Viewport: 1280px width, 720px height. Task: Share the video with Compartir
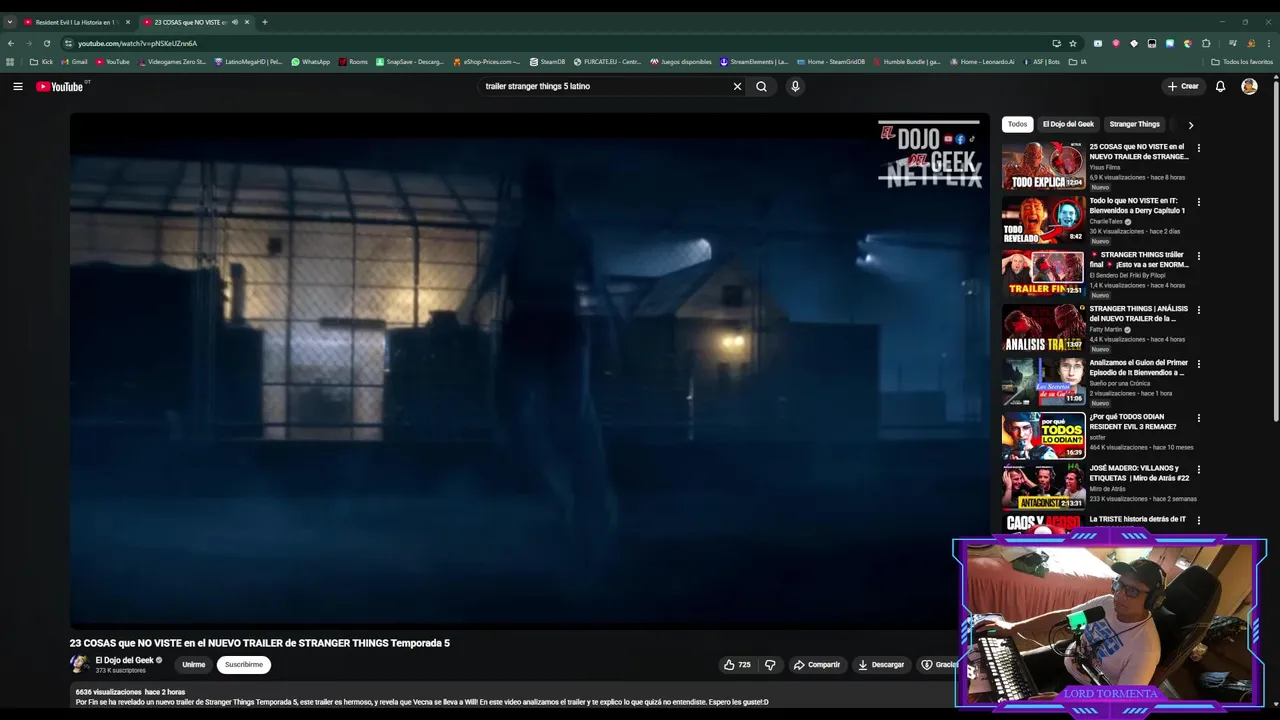pyautogui.click(x=816, y=664)
